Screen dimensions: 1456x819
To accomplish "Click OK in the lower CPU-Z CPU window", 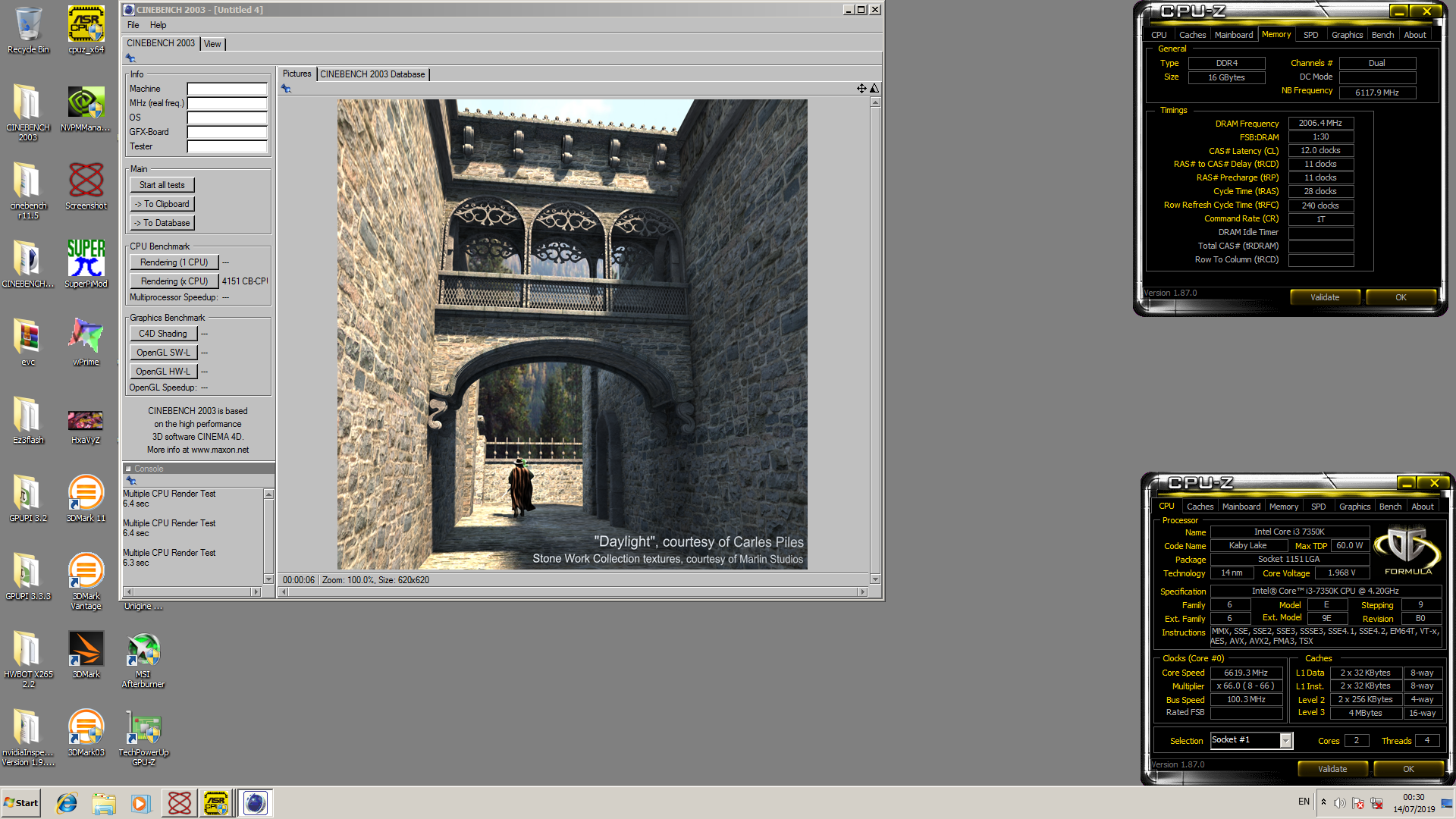I will pyautogui.click(x=1408, y=769).
